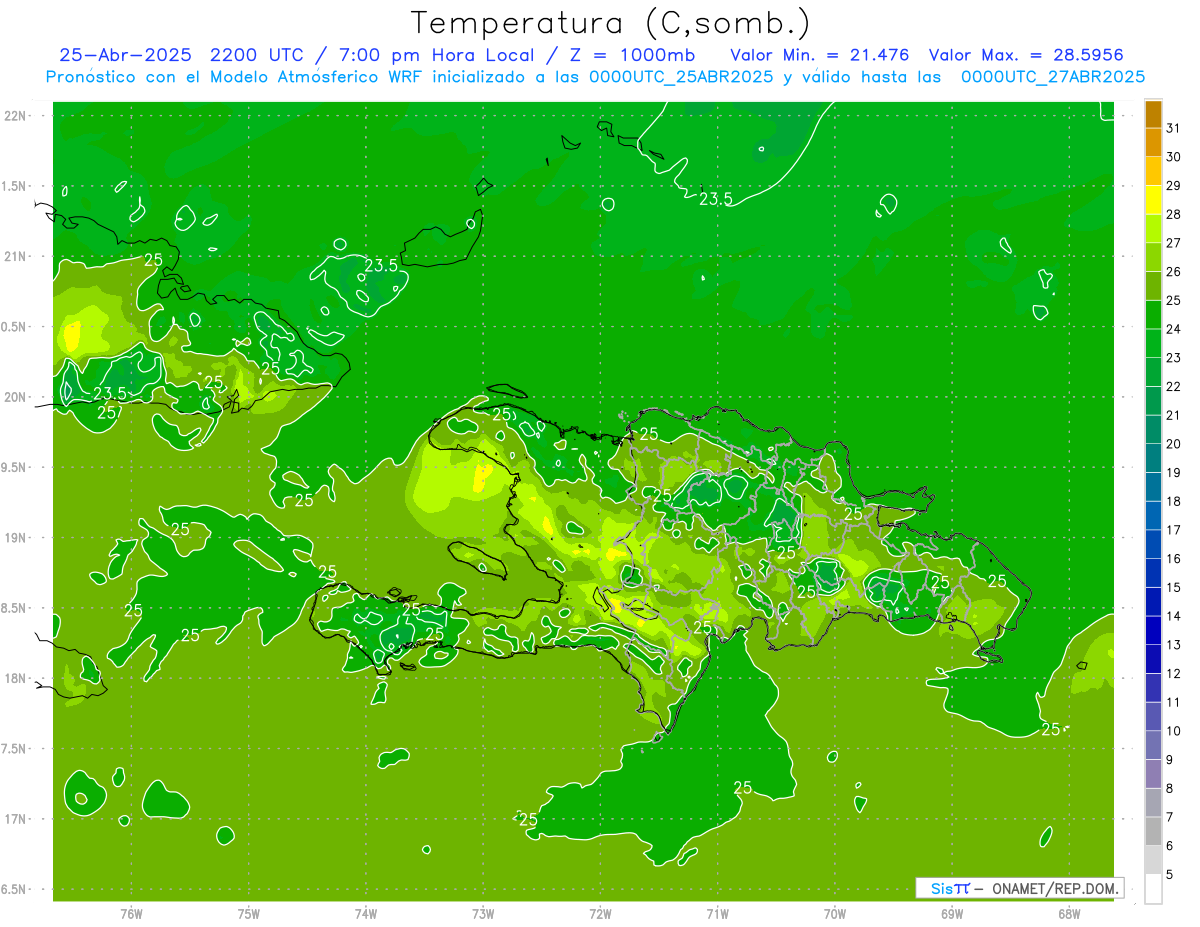
Task: Pick the blue swatch between 17 and 16
Action: click(x=1153, y=545)
